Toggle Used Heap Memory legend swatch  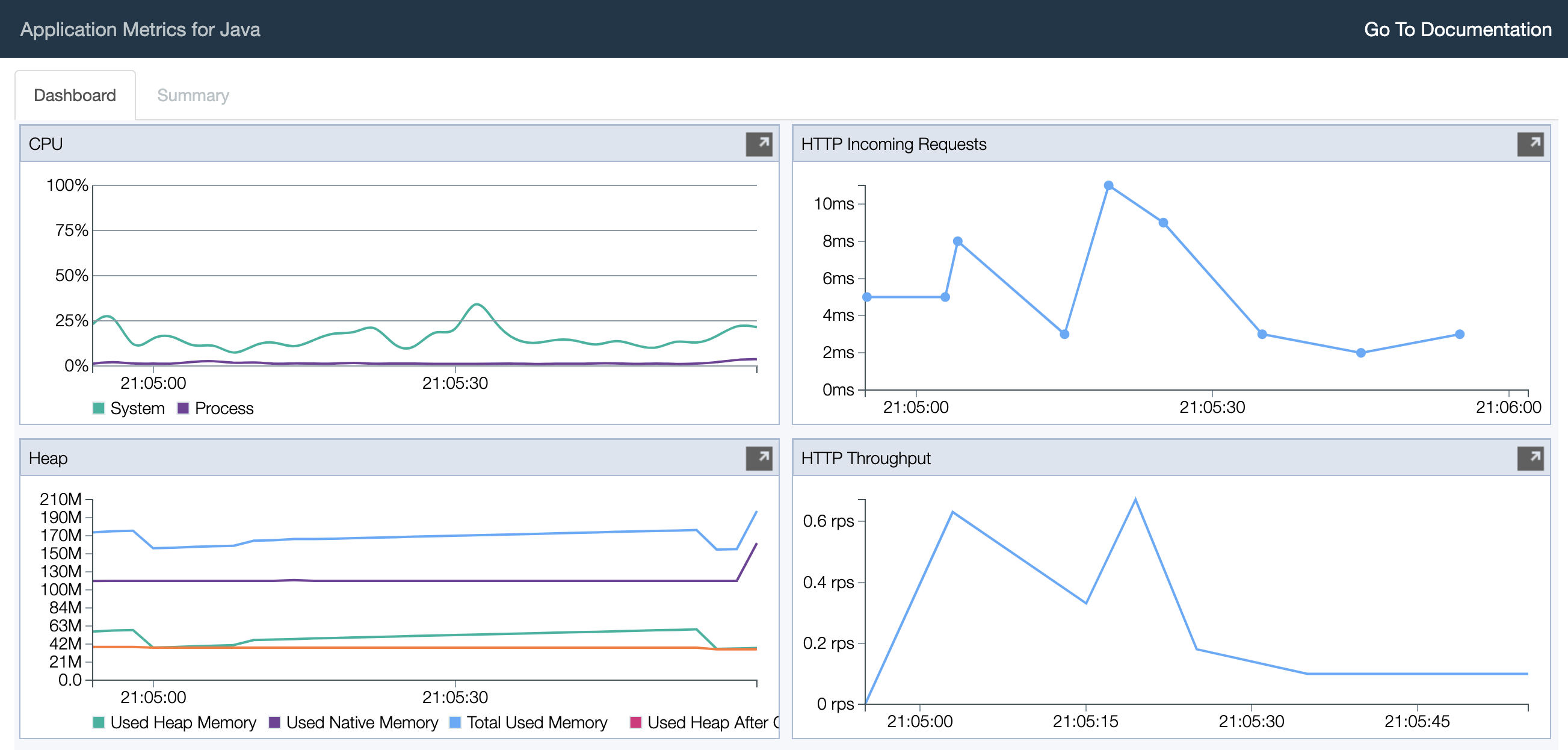tap(99, 722)
